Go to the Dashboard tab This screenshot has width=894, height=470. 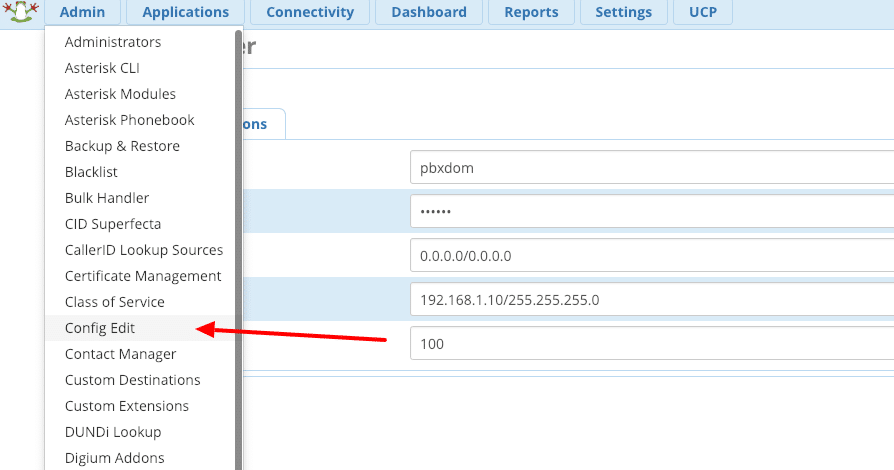coord(429,13)
